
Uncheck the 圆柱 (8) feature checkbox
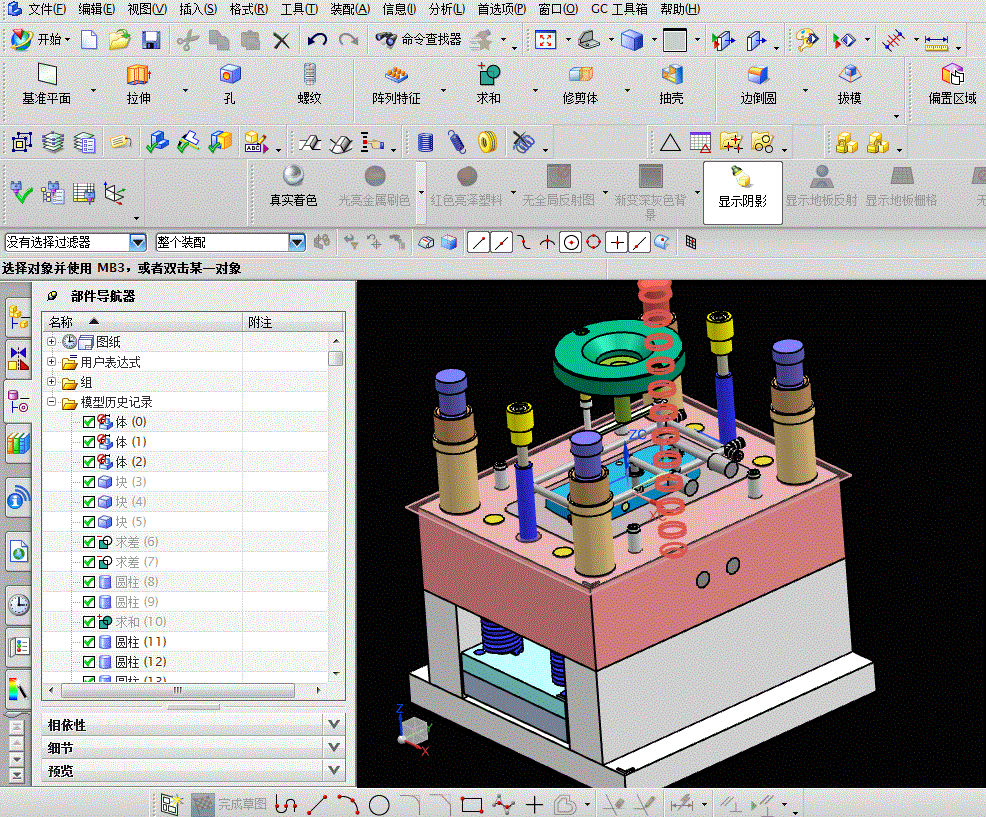tap(89, 582)
